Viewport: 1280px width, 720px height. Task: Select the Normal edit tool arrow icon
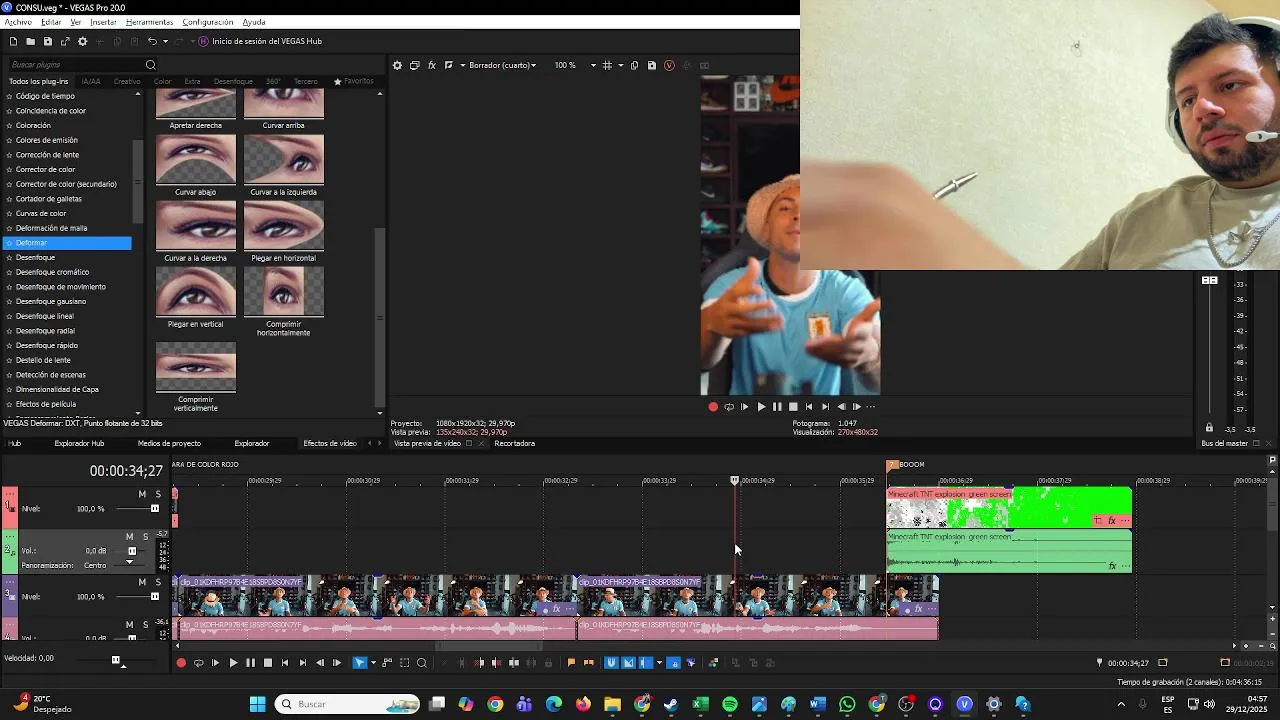(359, 663)
